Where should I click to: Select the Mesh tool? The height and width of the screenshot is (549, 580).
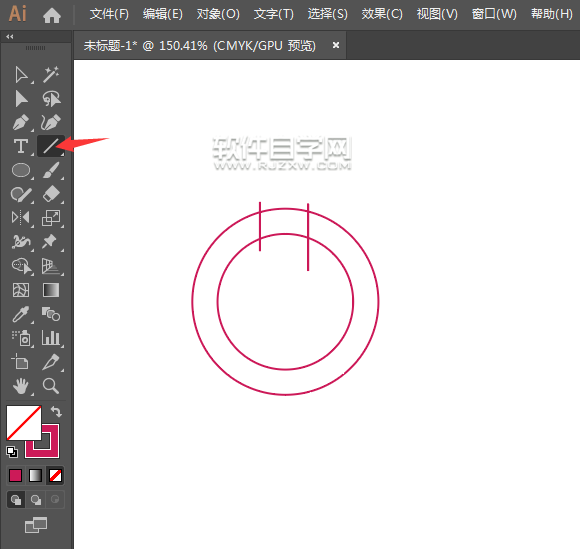tap(21, 290)
